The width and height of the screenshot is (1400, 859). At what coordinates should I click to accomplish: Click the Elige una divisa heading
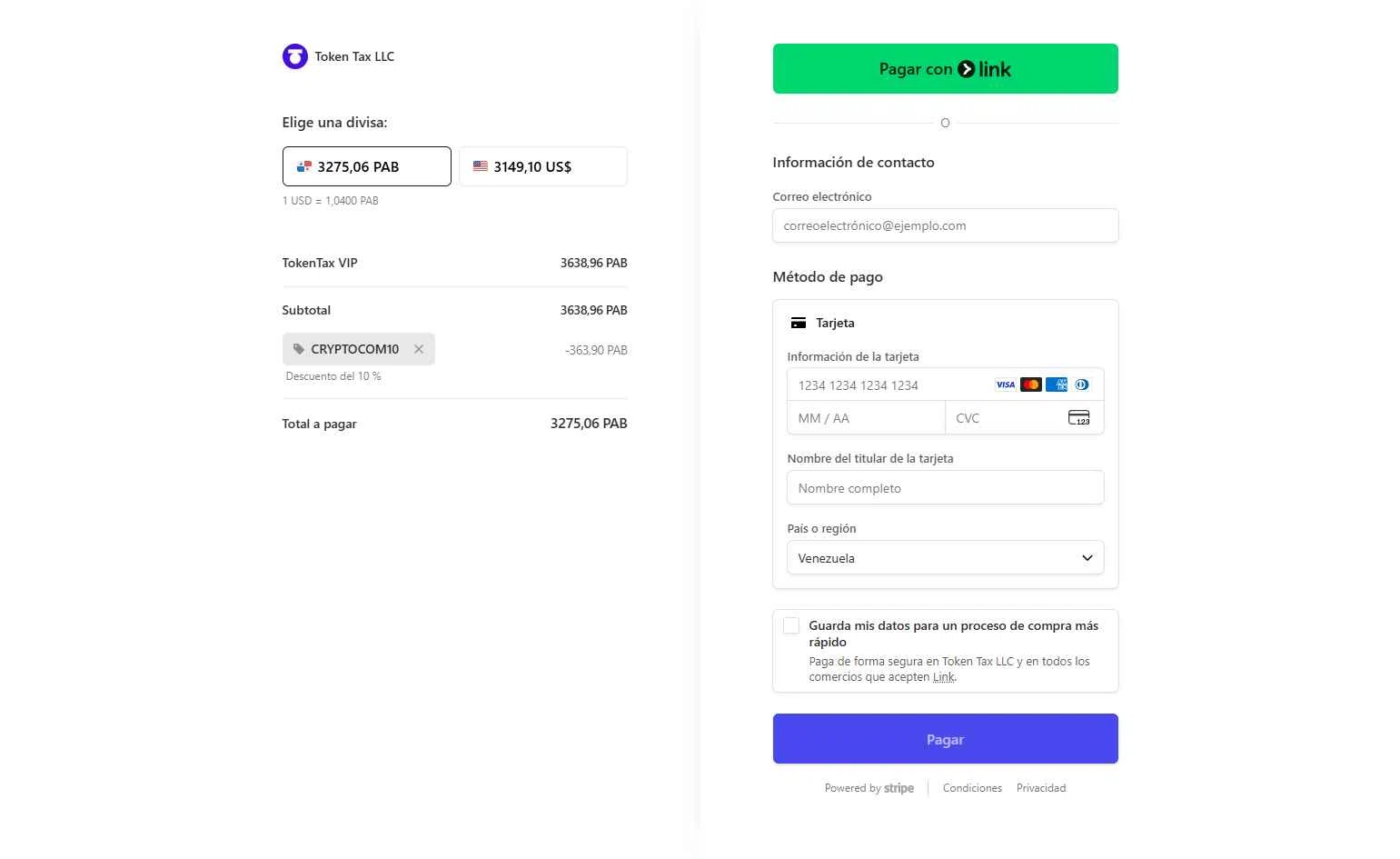[x=334, y=123]
